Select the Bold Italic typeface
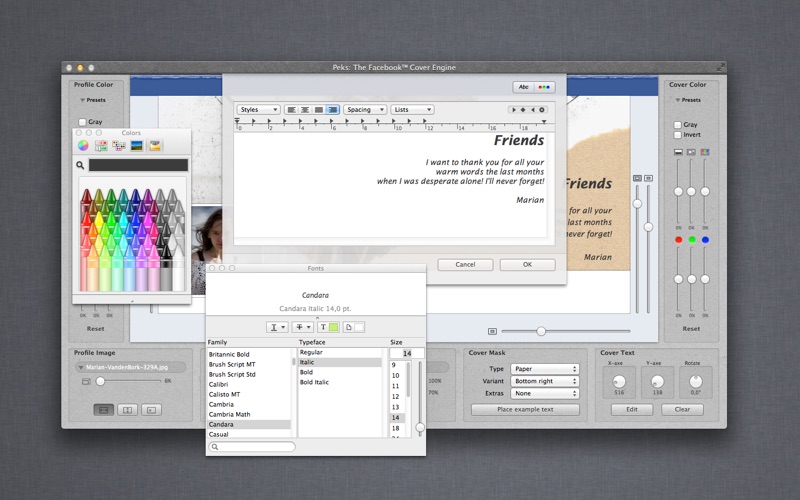This screenshot has height=500, width=800. 313,383
